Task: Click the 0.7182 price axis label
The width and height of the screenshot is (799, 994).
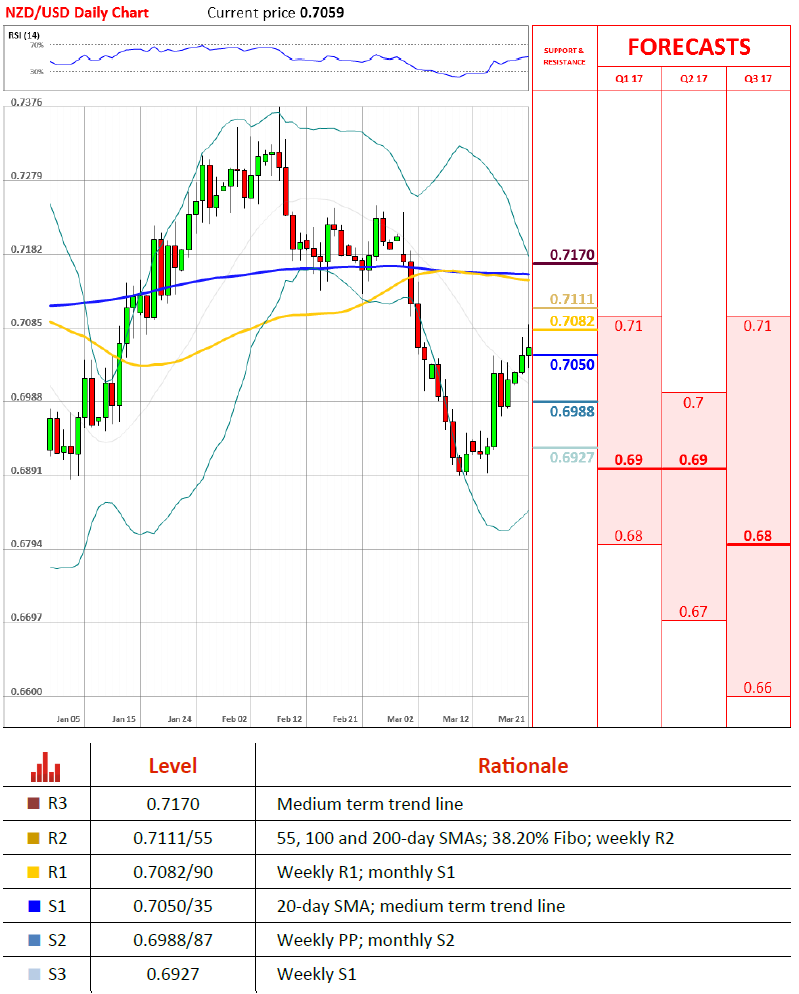Action: coord(27,249)
